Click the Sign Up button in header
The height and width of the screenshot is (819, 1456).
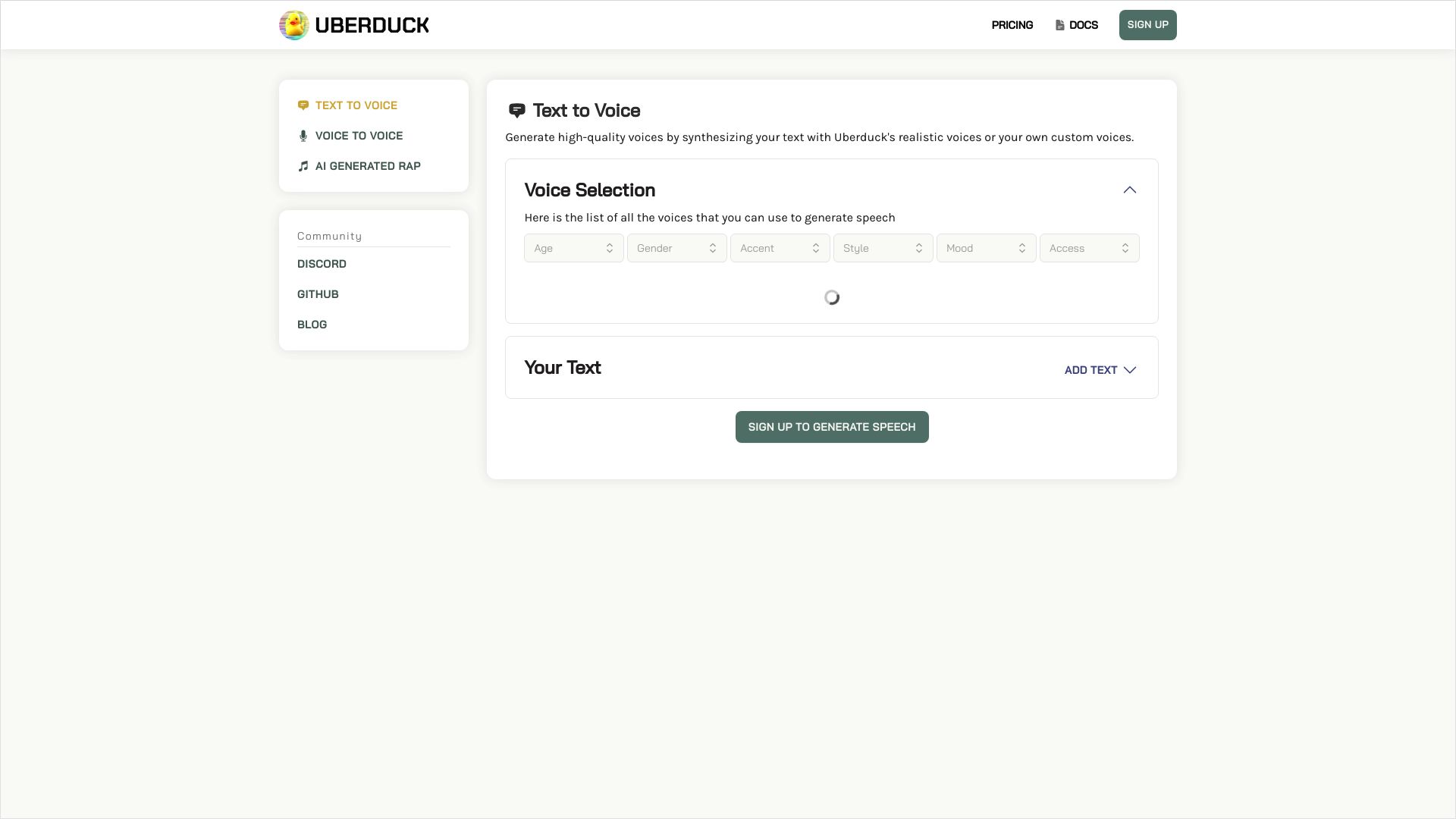(x=1147, y=25)
